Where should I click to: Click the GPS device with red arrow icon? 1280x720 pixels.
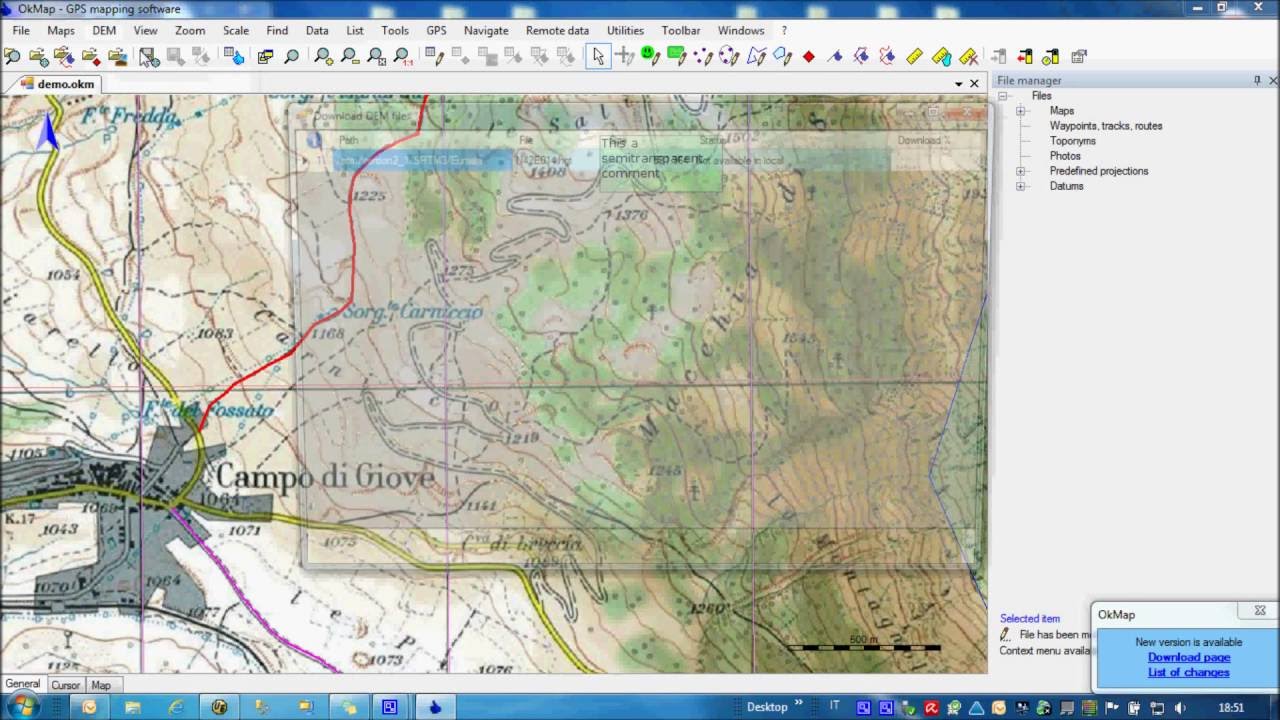[1025, 56]
